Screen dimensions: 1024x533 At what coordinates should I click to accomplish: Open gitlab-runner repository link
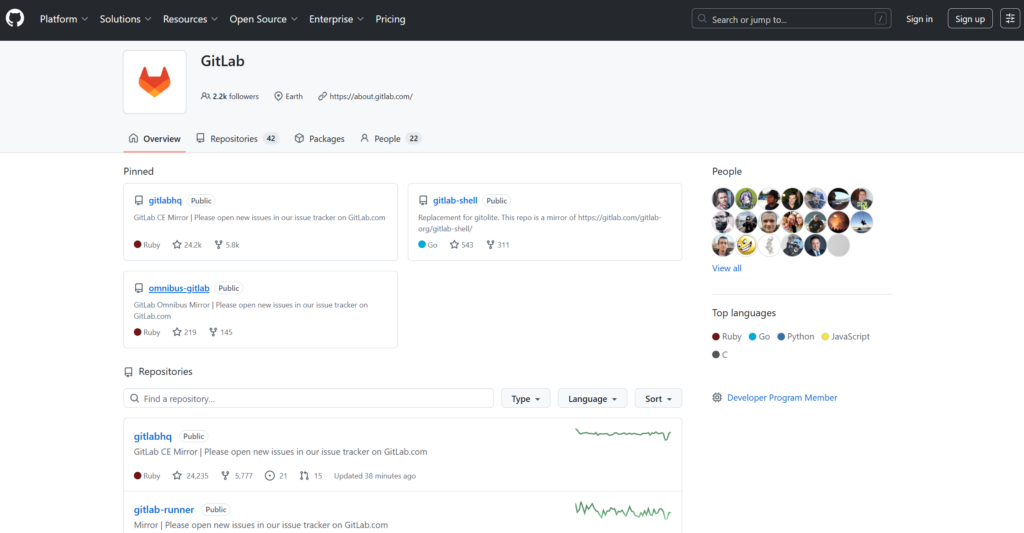[164, 509]
